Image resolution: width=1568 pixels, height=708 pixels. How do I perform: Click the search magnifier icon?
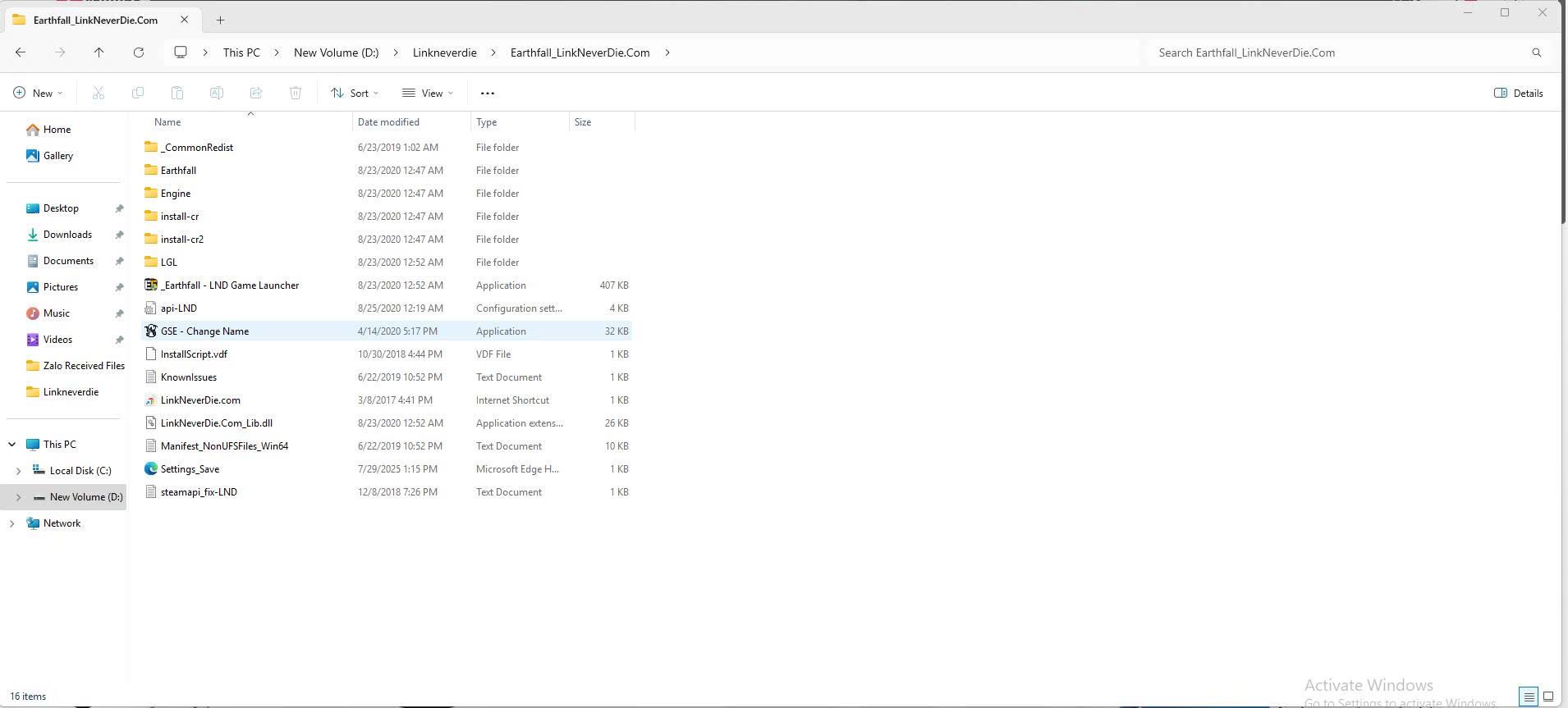pyautogui.click(x=1536, y=53)
